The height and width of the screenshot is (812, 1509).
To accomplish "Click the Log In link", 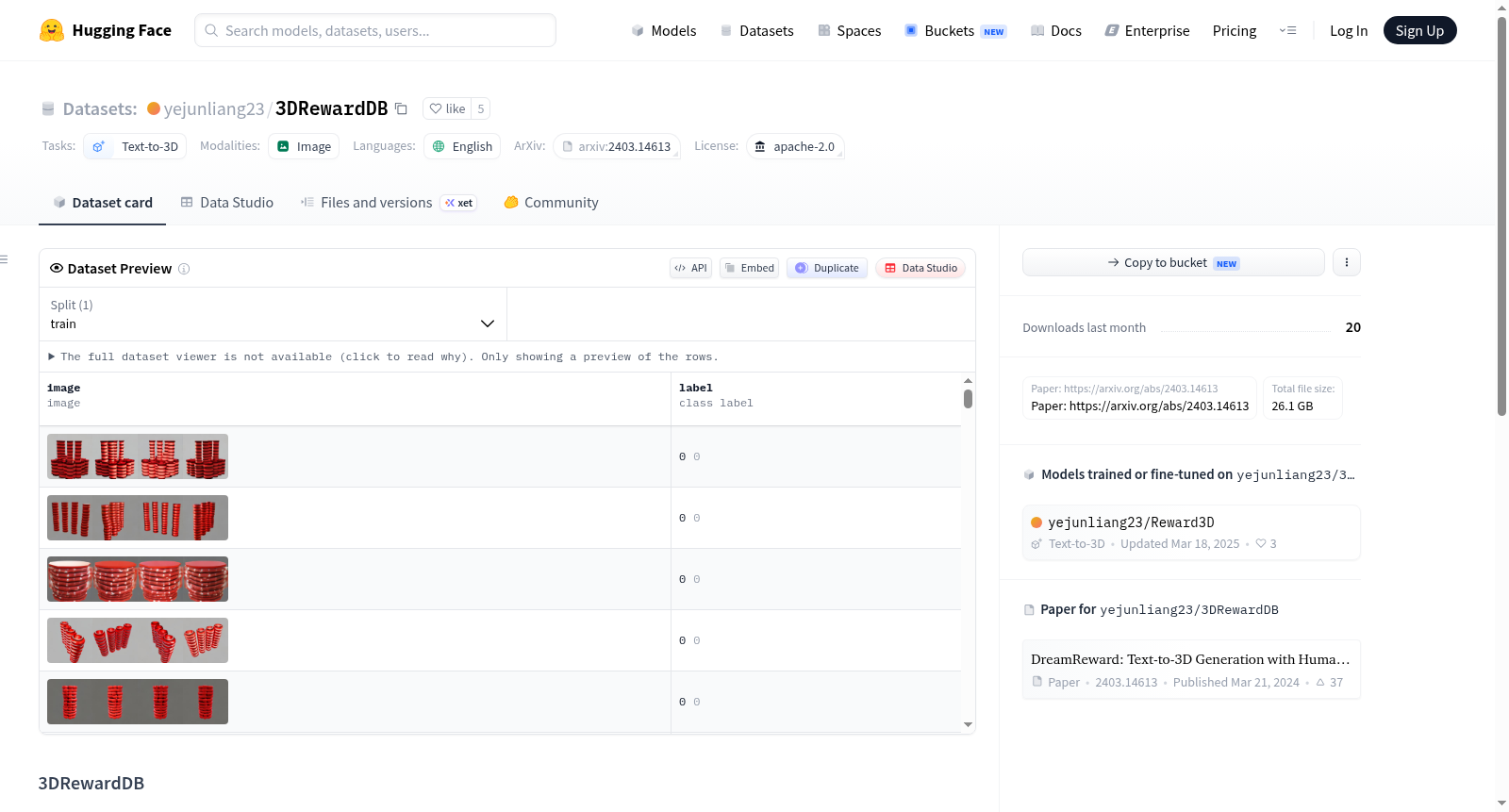I will coord(1349,30).
